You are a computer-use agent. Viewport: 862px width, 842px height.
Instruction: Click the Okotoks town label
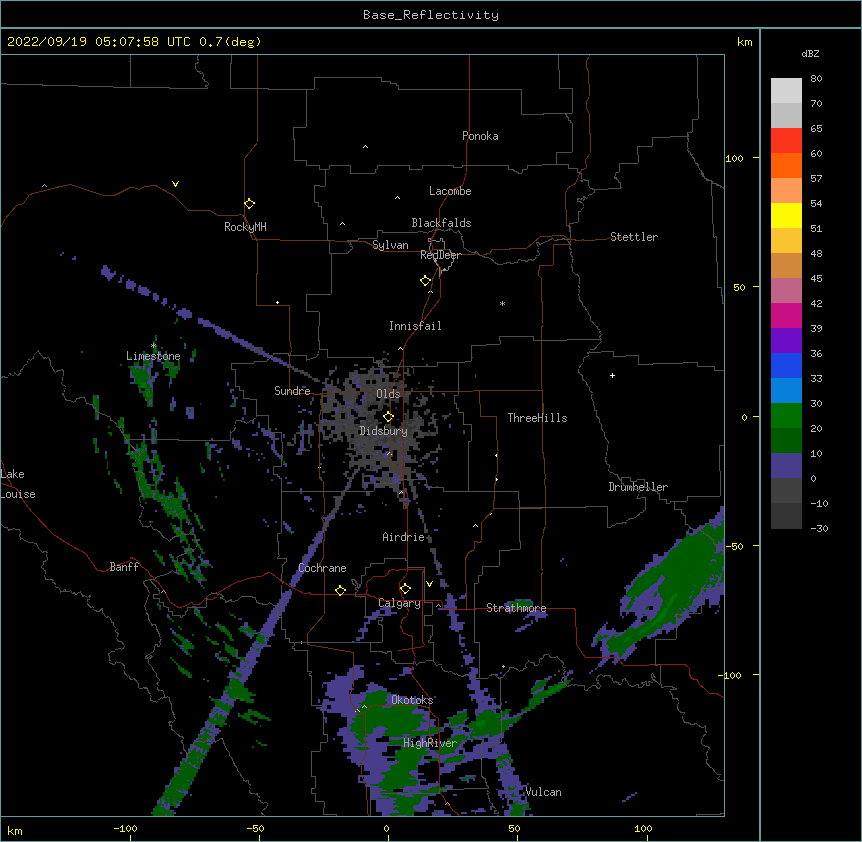click(412, 700)
